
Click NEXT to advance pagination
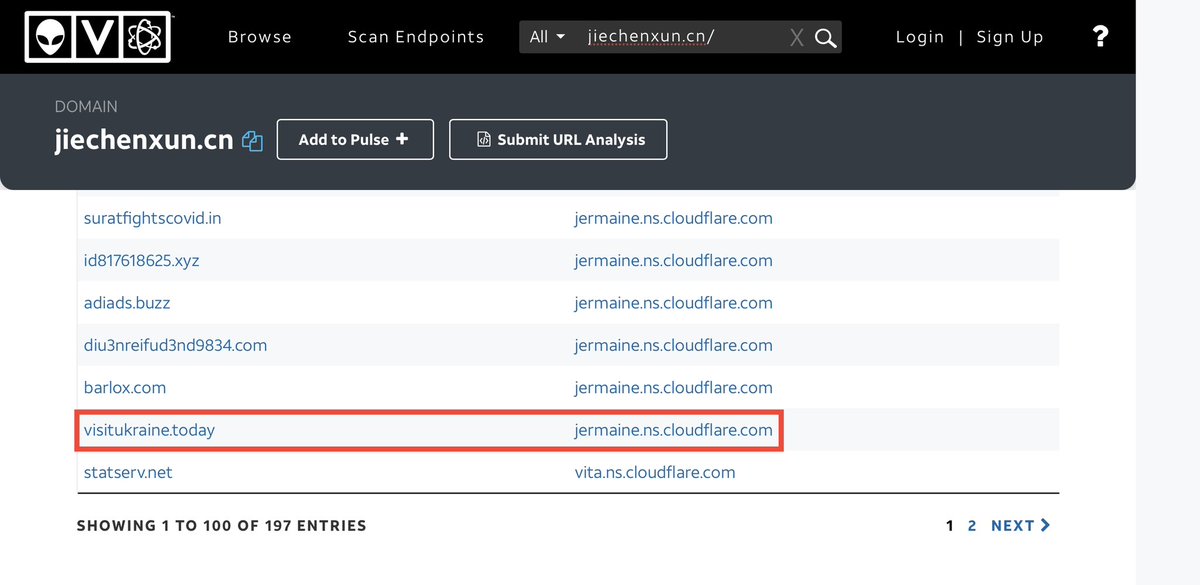(x=1020, y=525)
